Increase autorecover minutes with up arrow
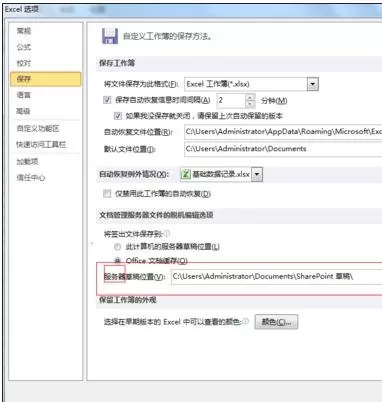 tap(250, 97)
